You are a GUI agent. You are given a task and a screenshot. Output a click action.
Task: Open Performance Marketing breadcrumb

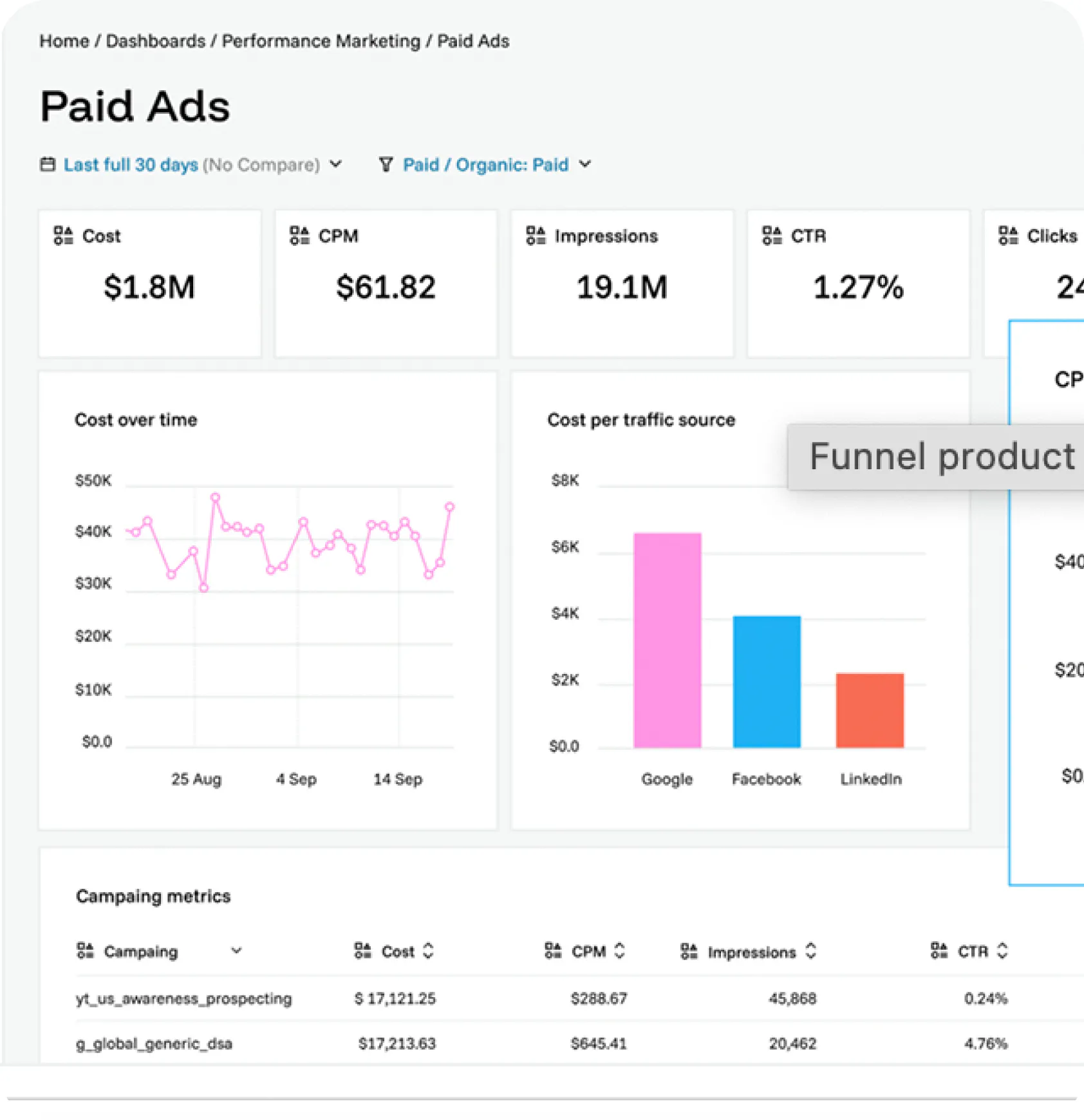click(x=321, y=41)
